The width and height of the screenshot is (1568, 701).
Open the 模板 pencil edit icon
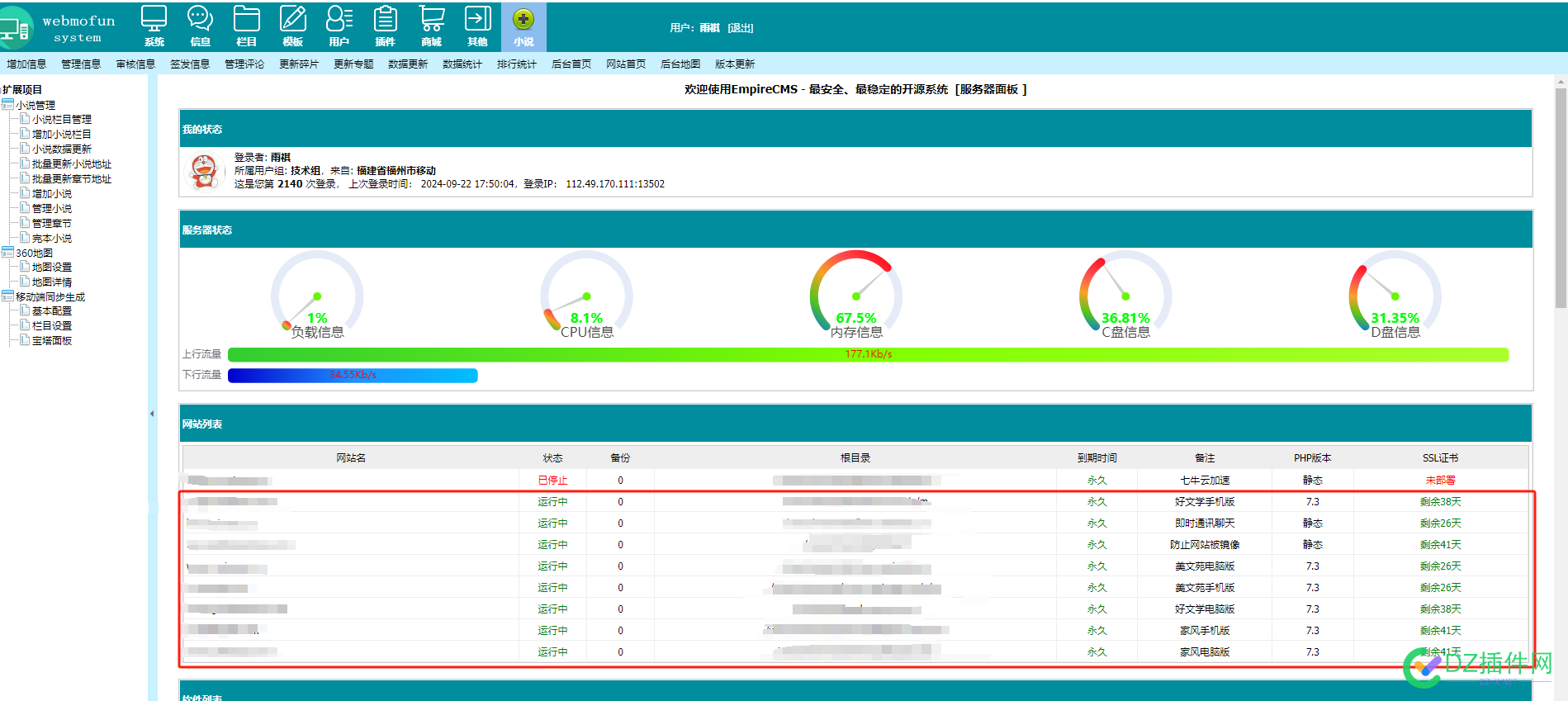293,26
